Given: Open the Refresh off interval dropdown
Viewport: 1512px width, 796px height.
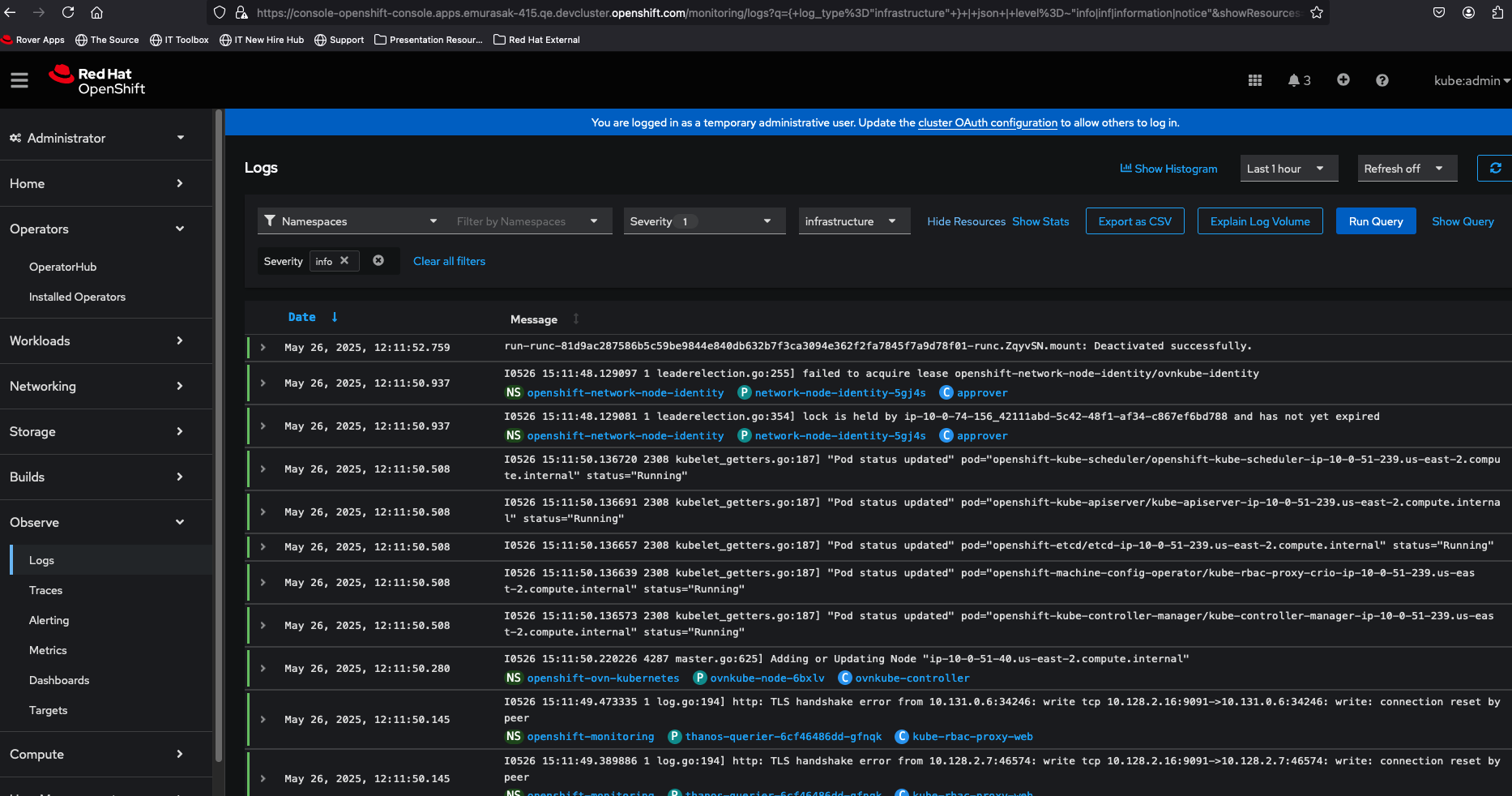Looking at the screenshot, I should (x=1406, y=169).
